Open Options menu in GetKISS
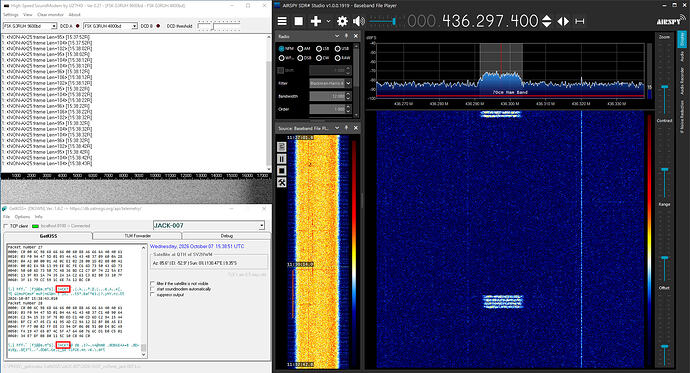Image resolution: width=690 pixels, height=373 pixels. pos(22,217)
